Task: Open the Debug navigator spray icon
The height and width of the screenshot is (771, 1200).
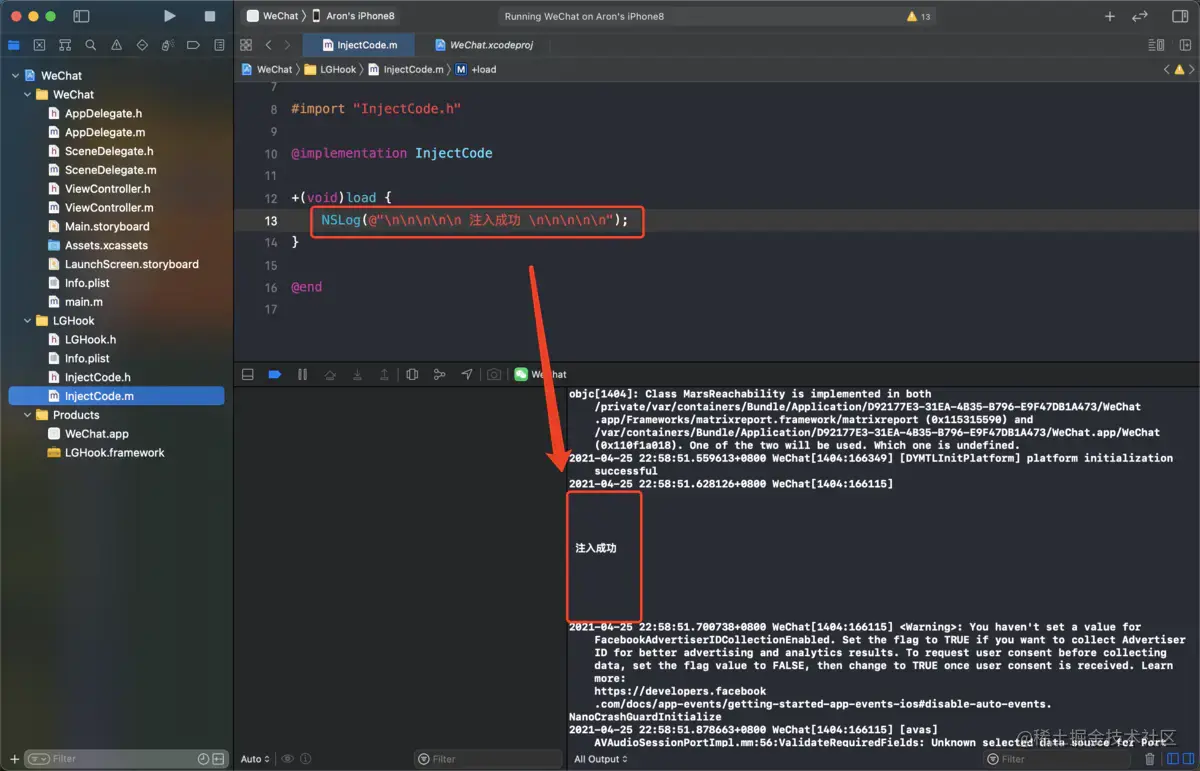Action: pyautogui.click(x=168, y=45)
